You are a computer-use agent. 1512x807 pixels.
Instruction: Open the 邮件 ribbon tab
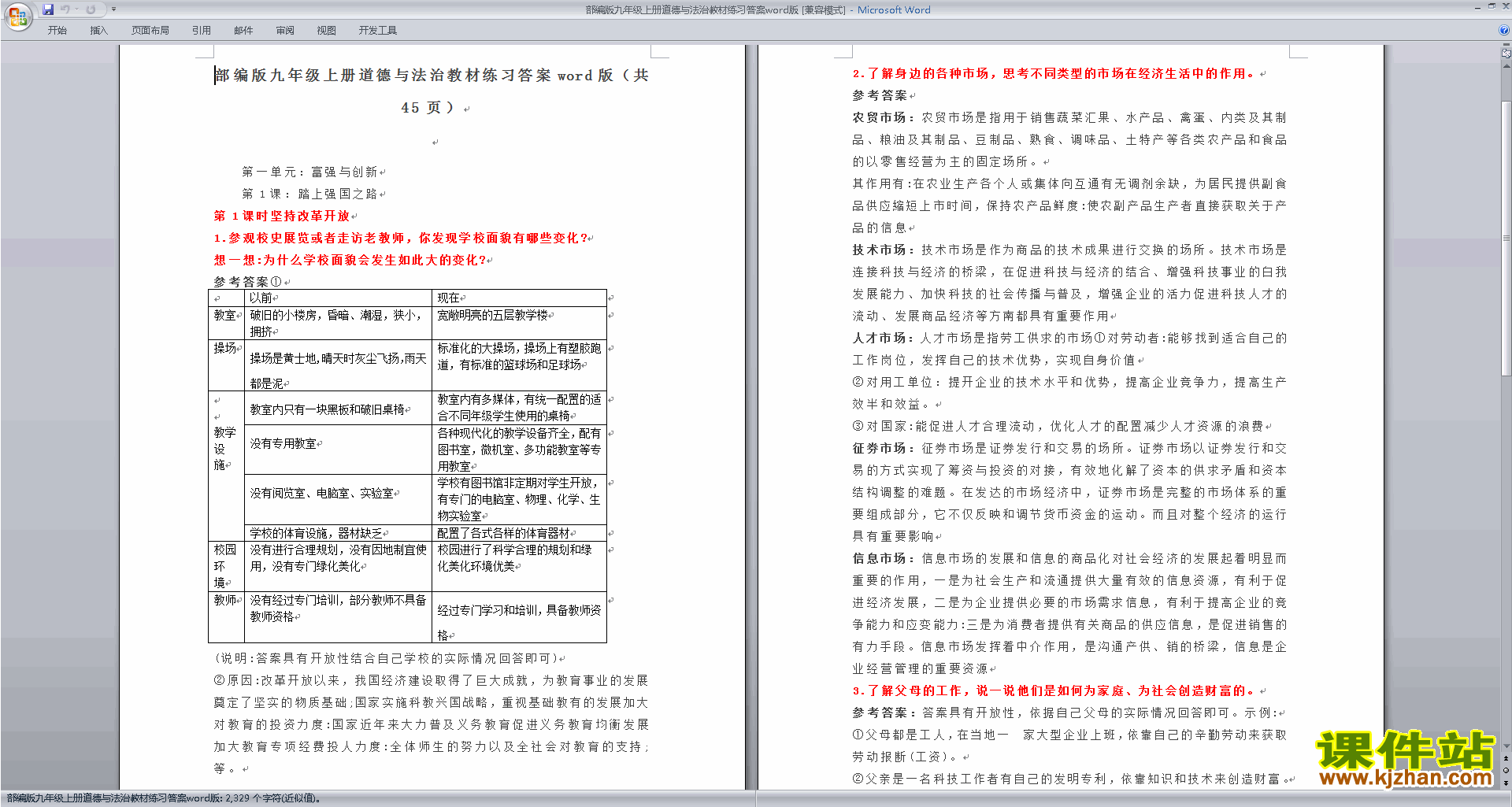pyautogui.click(x=243, y=31)
